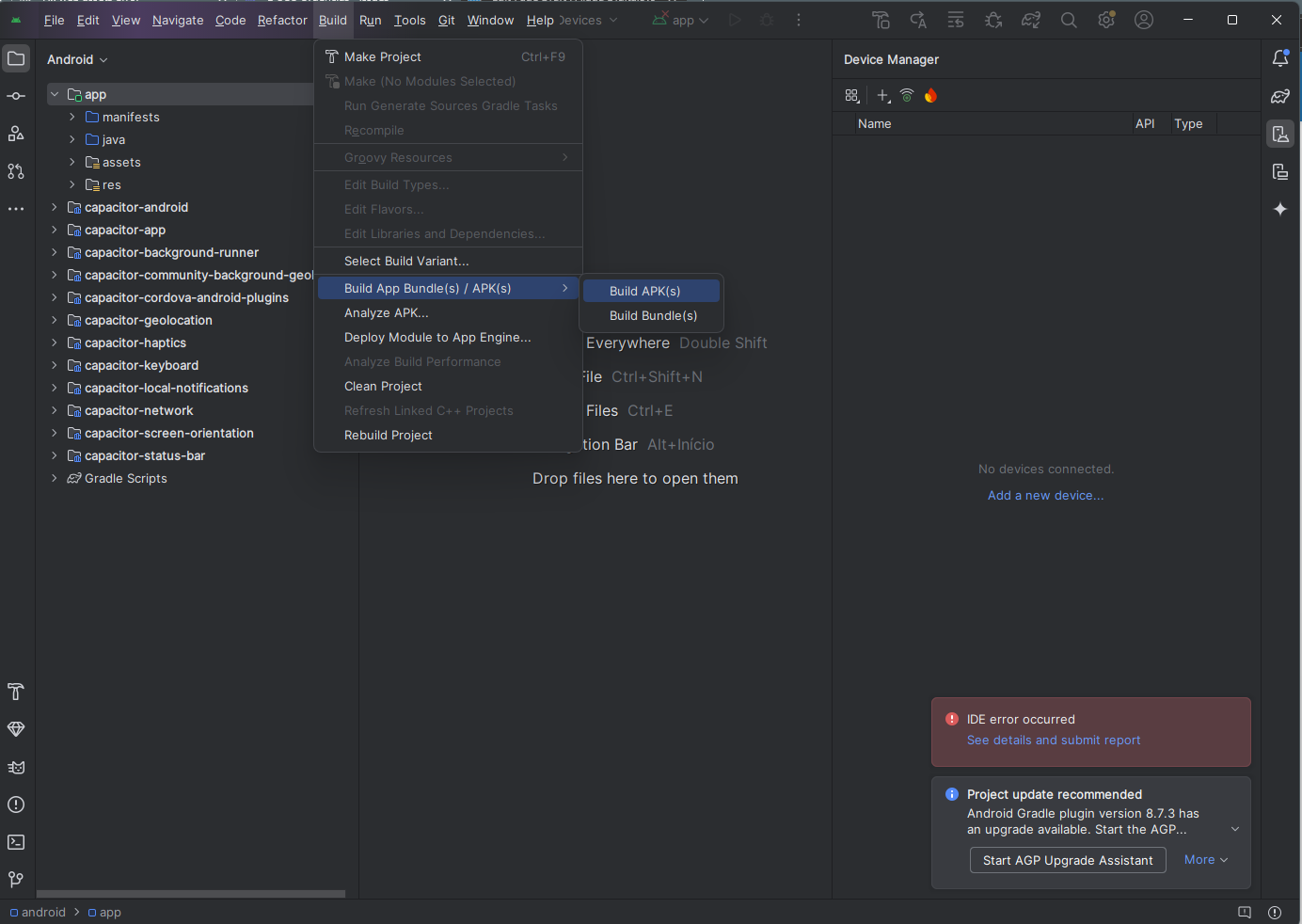Image resolution: width=1302 pixels, height=924 pixels.
Task: Open the Terminal tool window
Action: tap(16, 842)
